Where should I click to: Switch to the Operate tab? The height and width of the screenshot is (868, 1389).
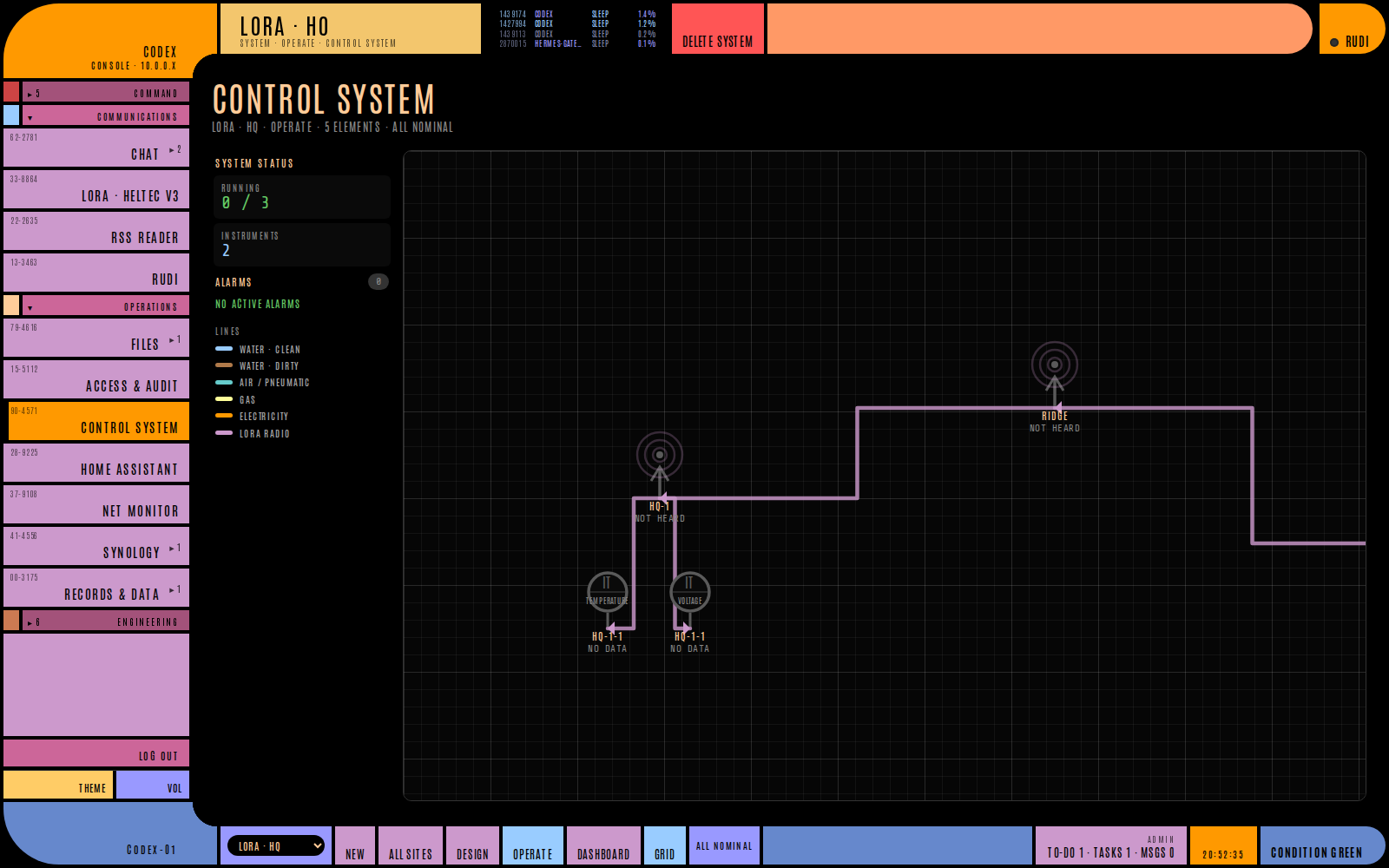point(533,845)
